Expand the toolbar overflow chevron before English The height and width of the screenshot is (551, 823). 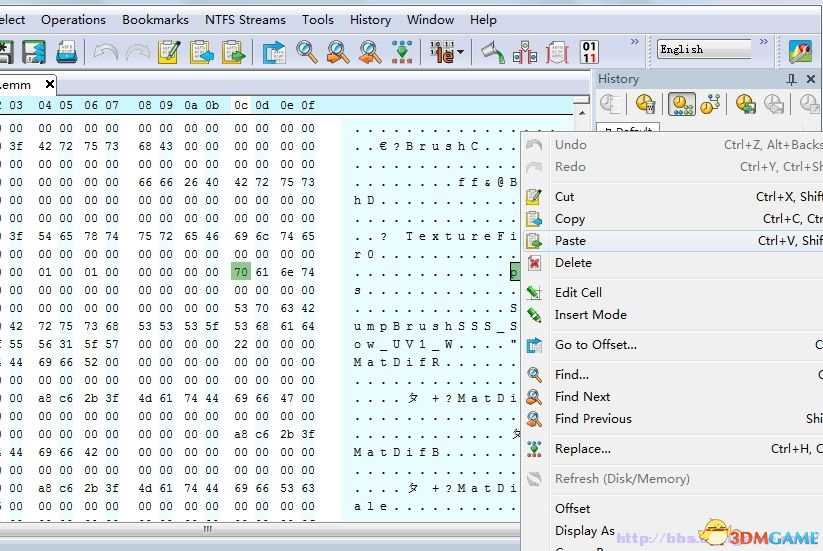[x=635, y=43]
